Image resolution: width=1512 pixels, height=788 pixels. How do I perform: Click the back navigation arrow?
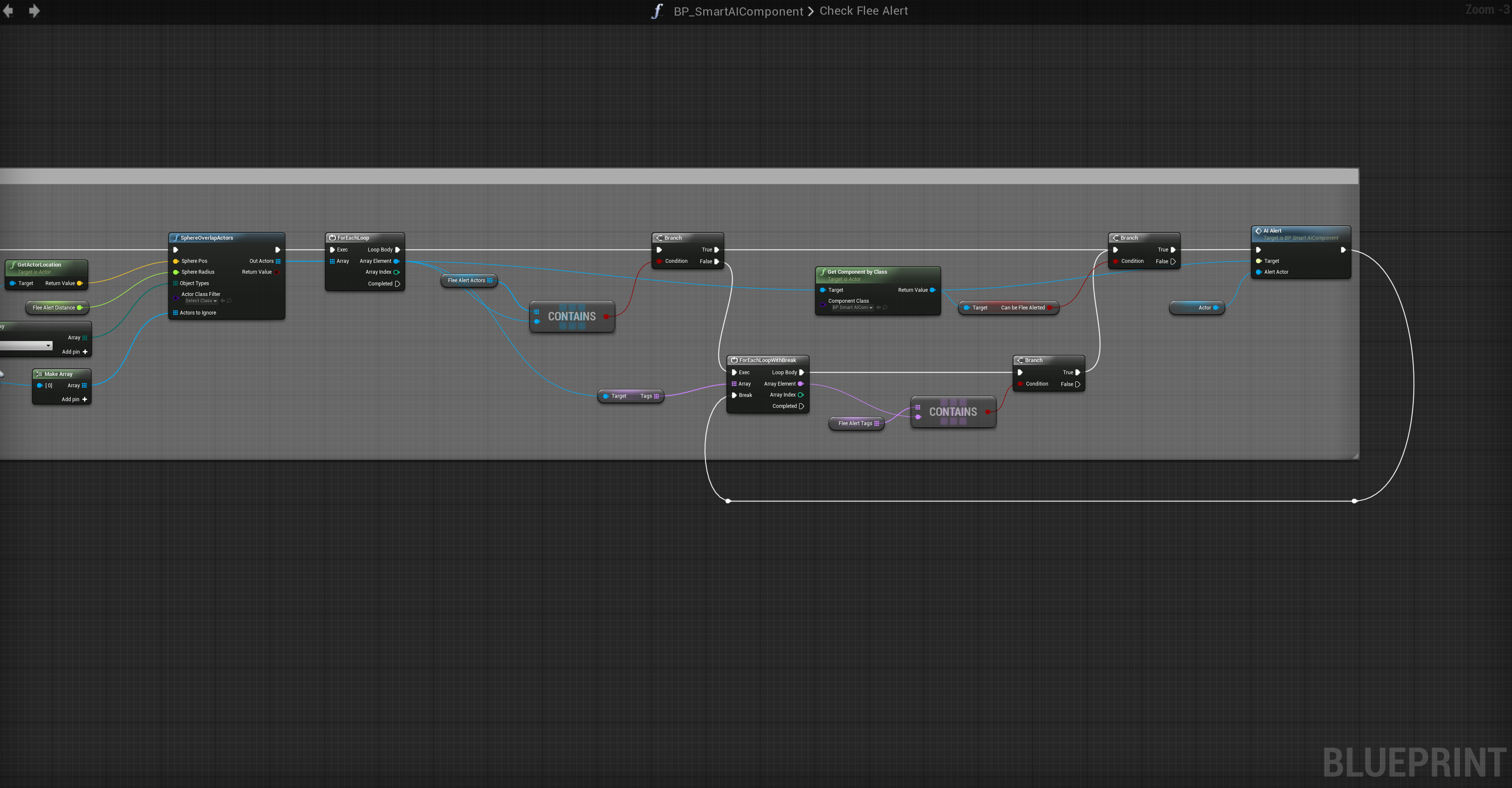(8, 11)
